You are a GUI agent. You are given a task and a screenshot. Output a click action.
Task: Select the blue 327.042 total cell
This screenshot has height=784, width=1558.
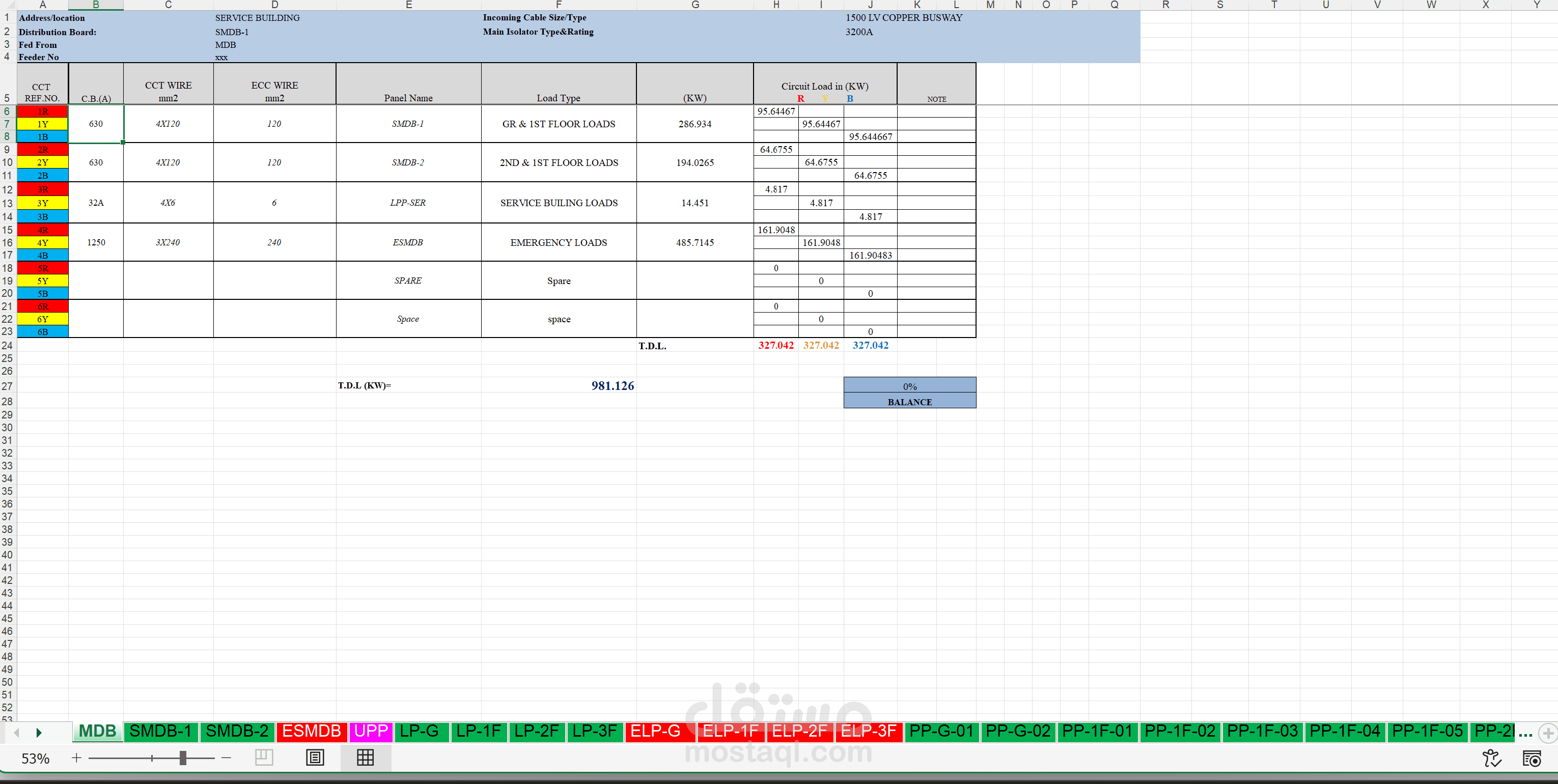[x=870, y=346]
